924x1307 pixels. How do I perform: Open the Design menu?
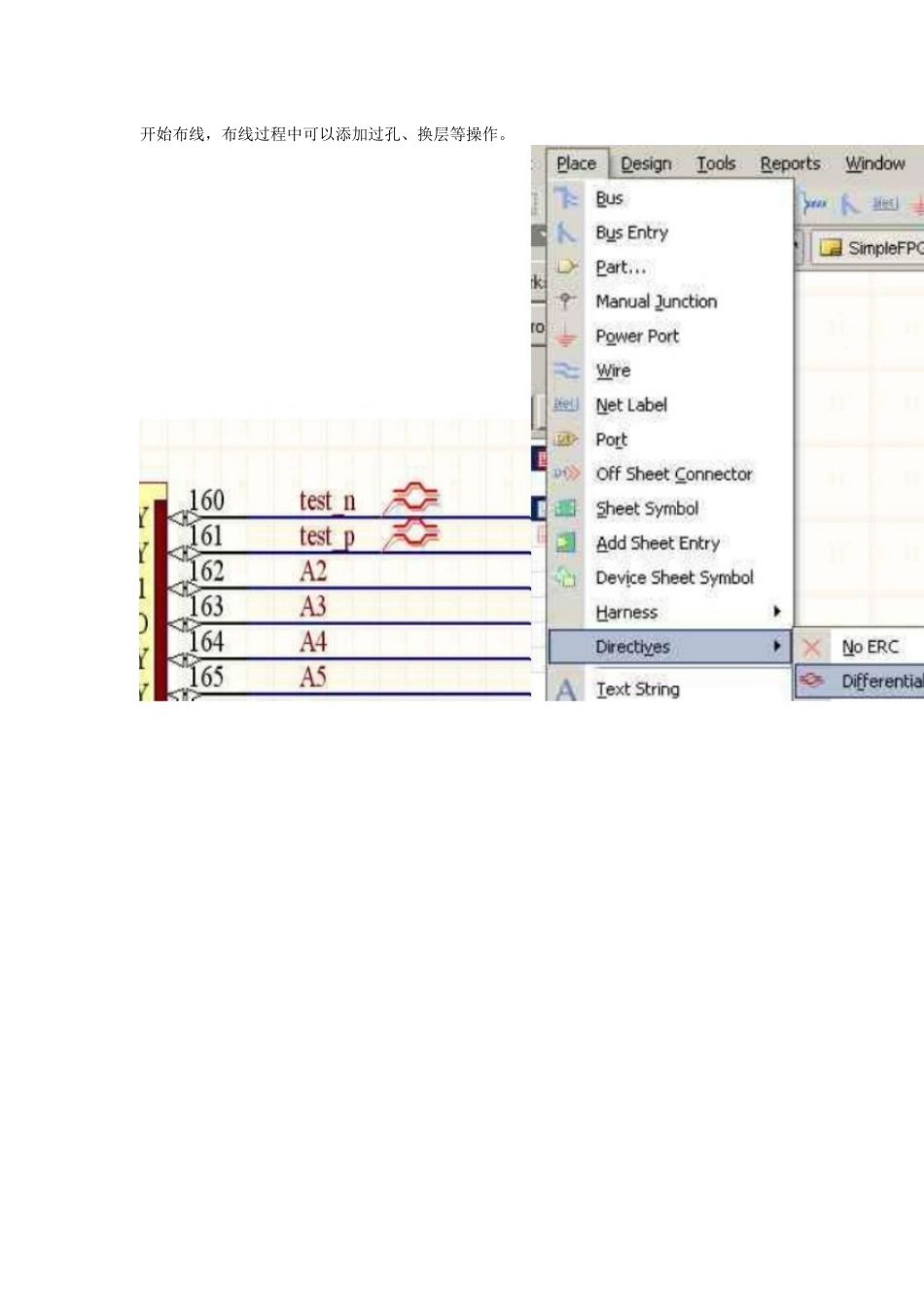pyautogui.click(x=646, y=163)
